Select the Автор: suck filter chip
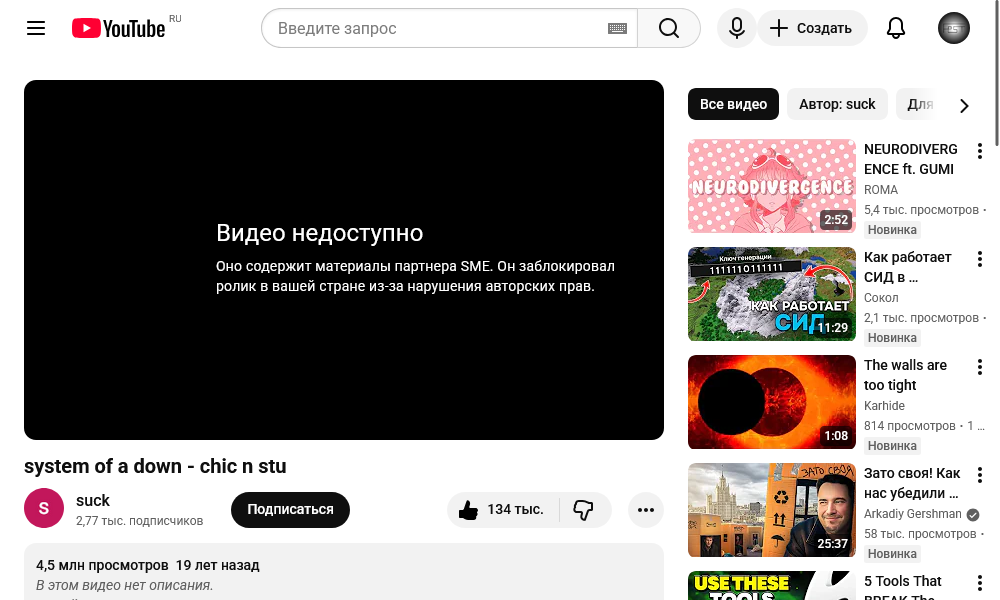The height and width of the screenshot is (600, 1000). pos(837,104)
